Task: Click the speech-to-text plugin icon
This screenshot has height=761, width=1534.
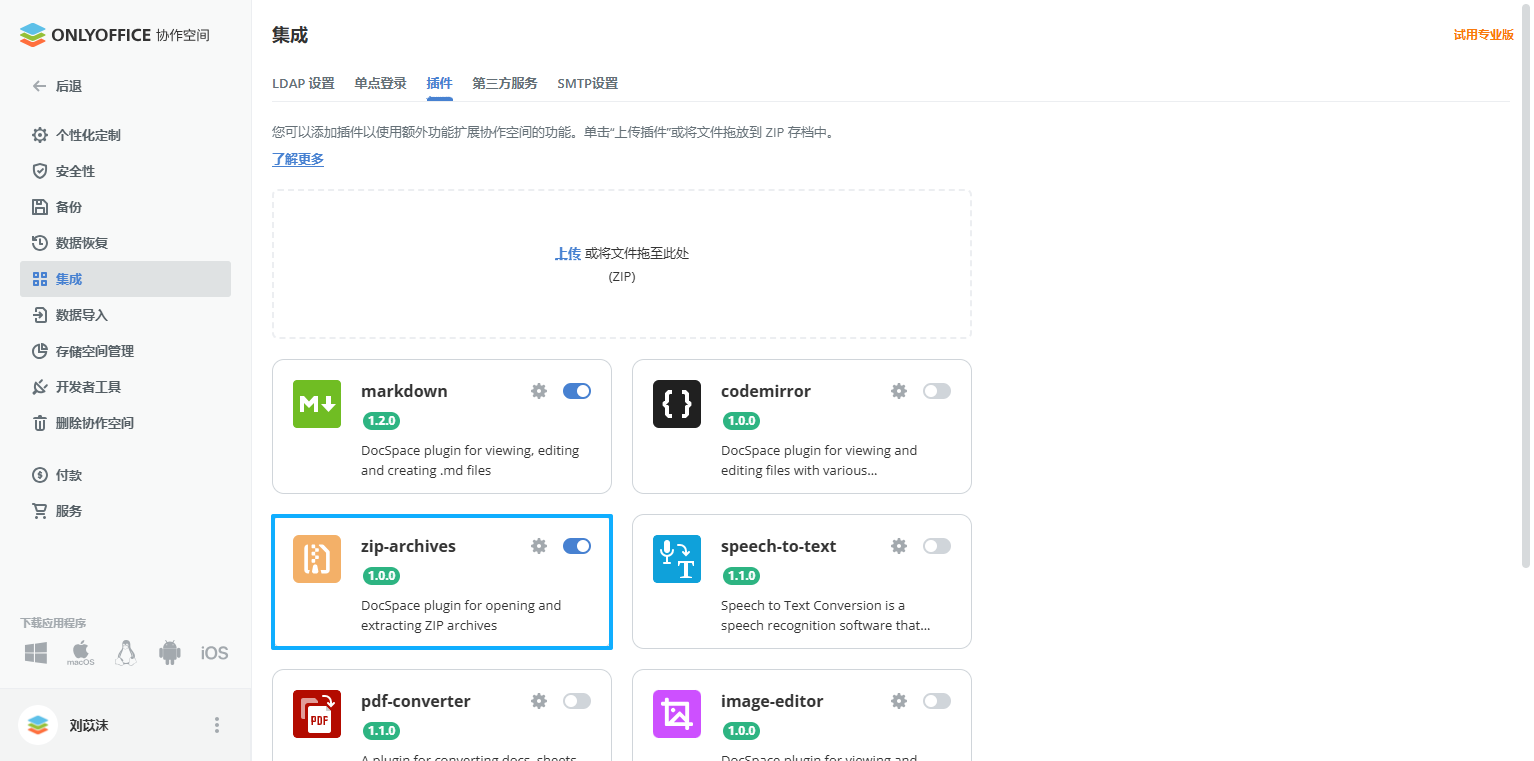Action: 677,559
